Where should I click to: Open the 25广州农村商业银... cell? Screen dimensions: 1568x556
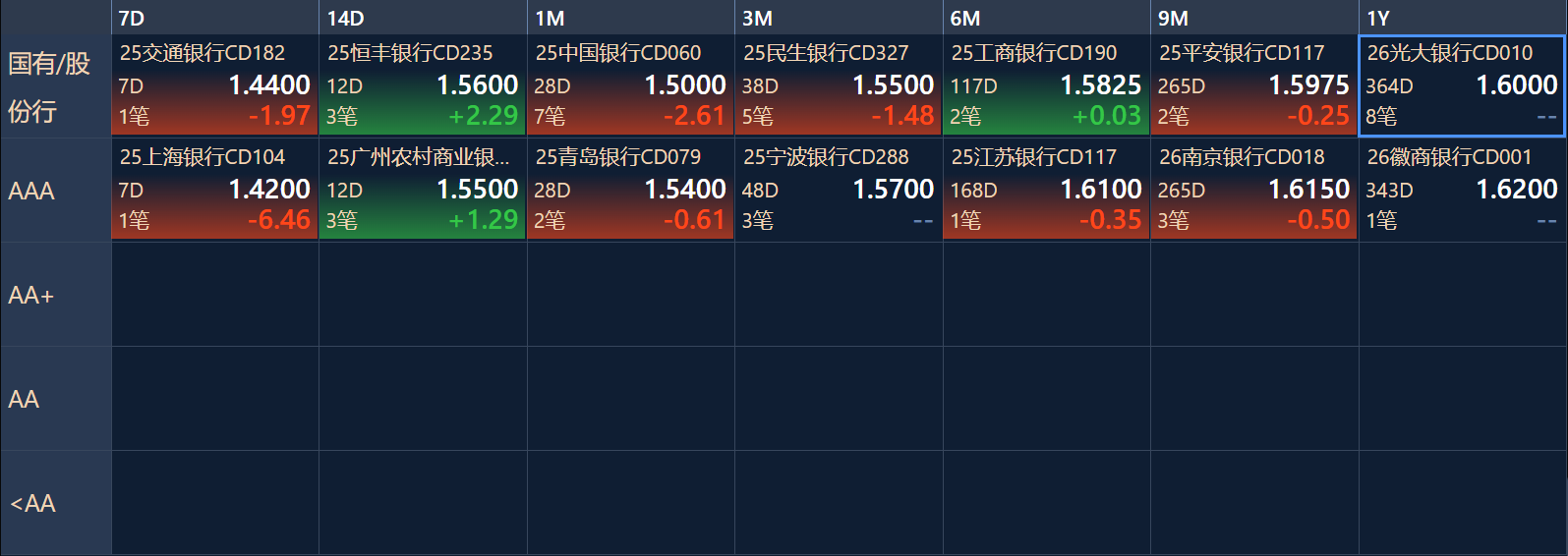click(x=423, y=190)
